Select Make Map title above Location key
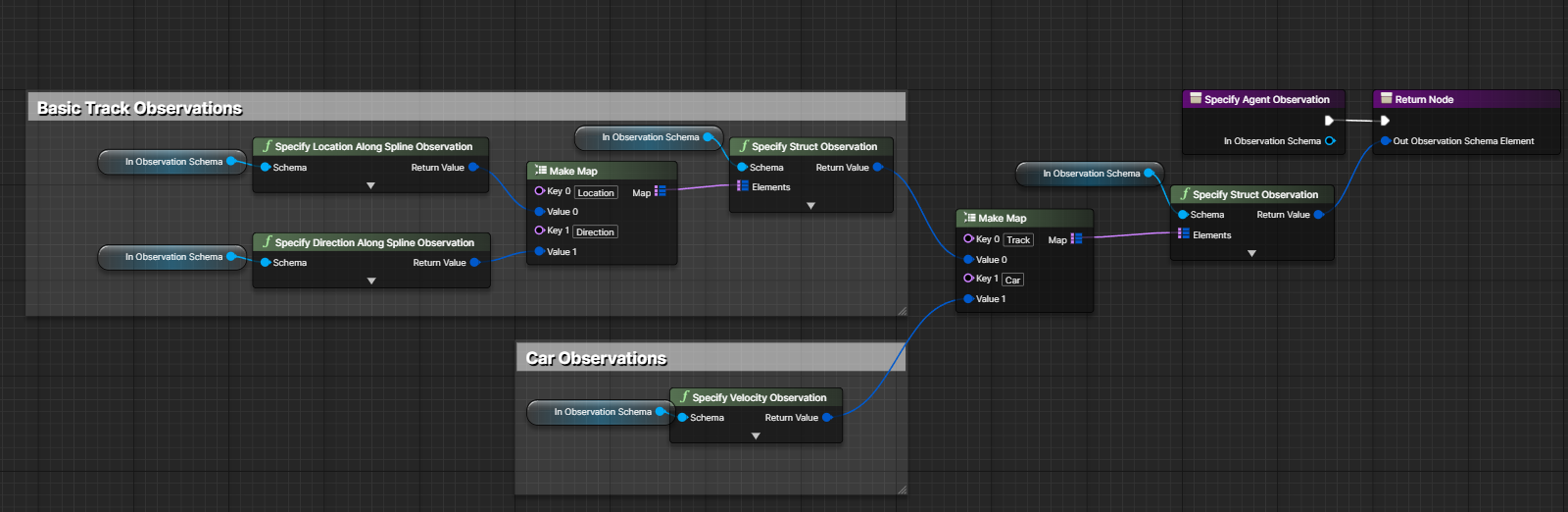 (602, 171)
